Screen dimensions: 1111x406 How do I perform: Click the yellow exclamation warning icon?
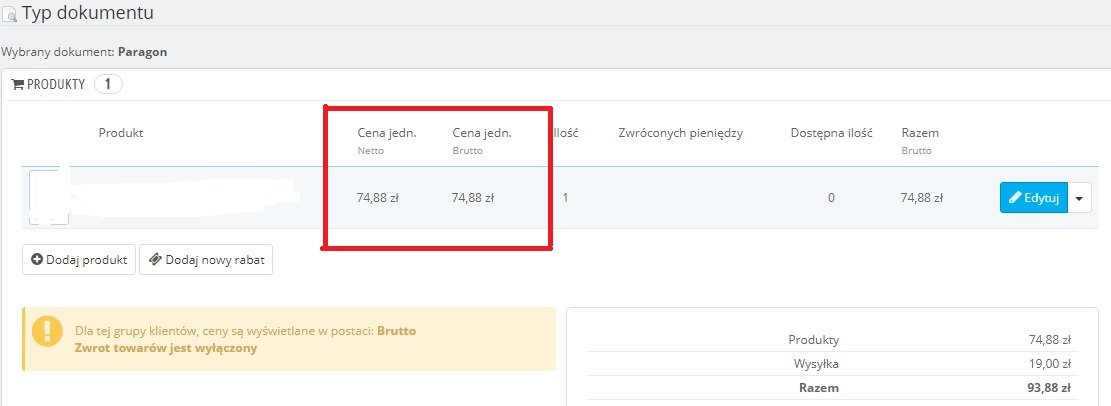[46, 331]
